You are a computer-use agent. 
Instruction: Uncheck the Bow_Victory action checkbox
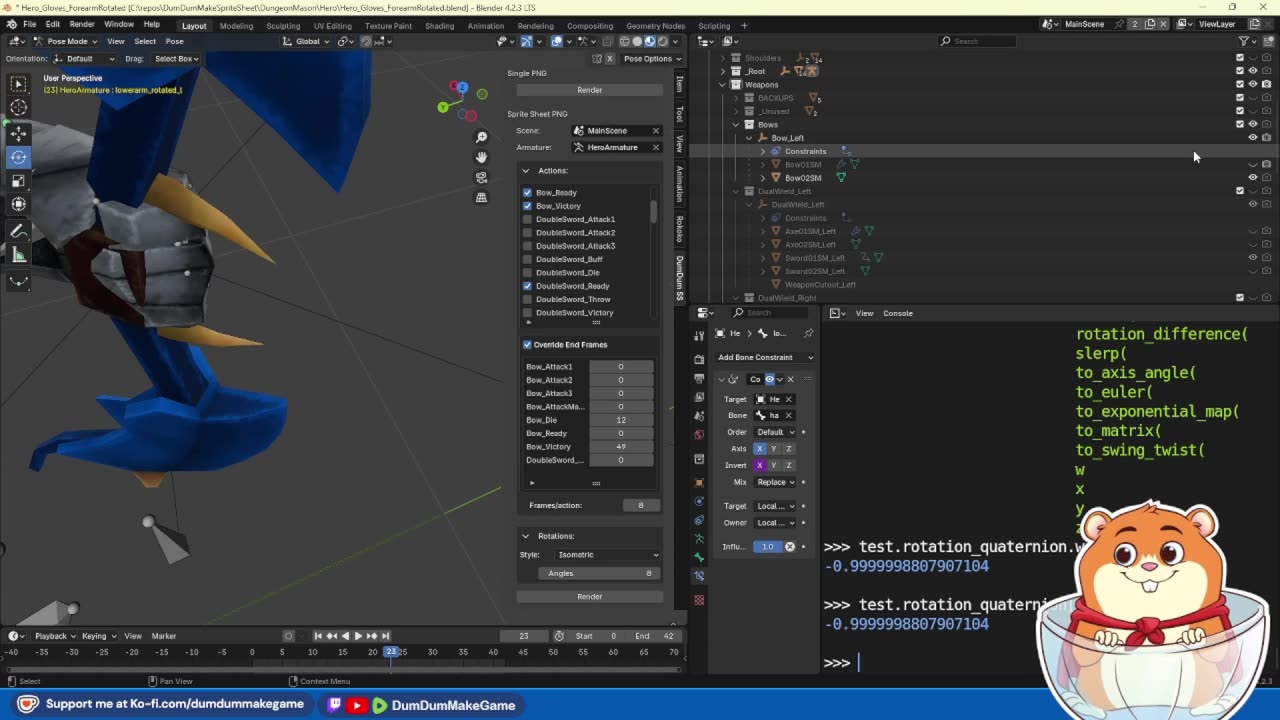(528, 206)
